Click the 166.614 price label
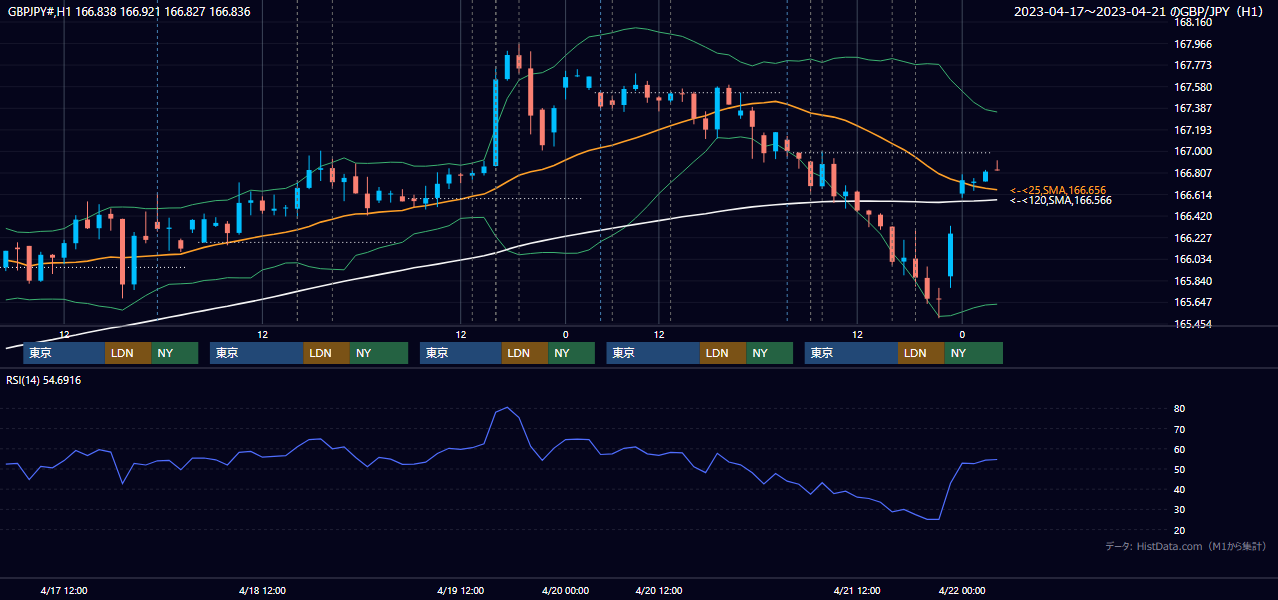Screen dimensions: 1278x600 1192,195
